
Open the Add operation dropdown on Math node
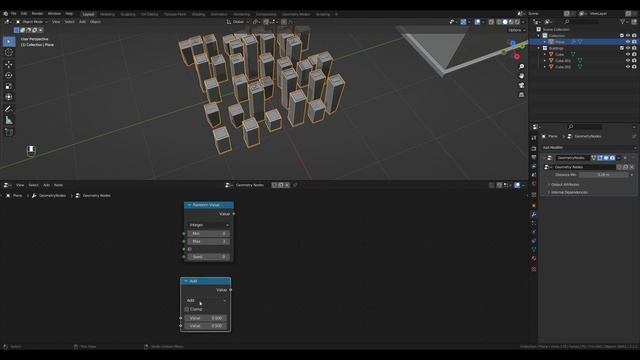pyautogui.click(x=205, y=300)
